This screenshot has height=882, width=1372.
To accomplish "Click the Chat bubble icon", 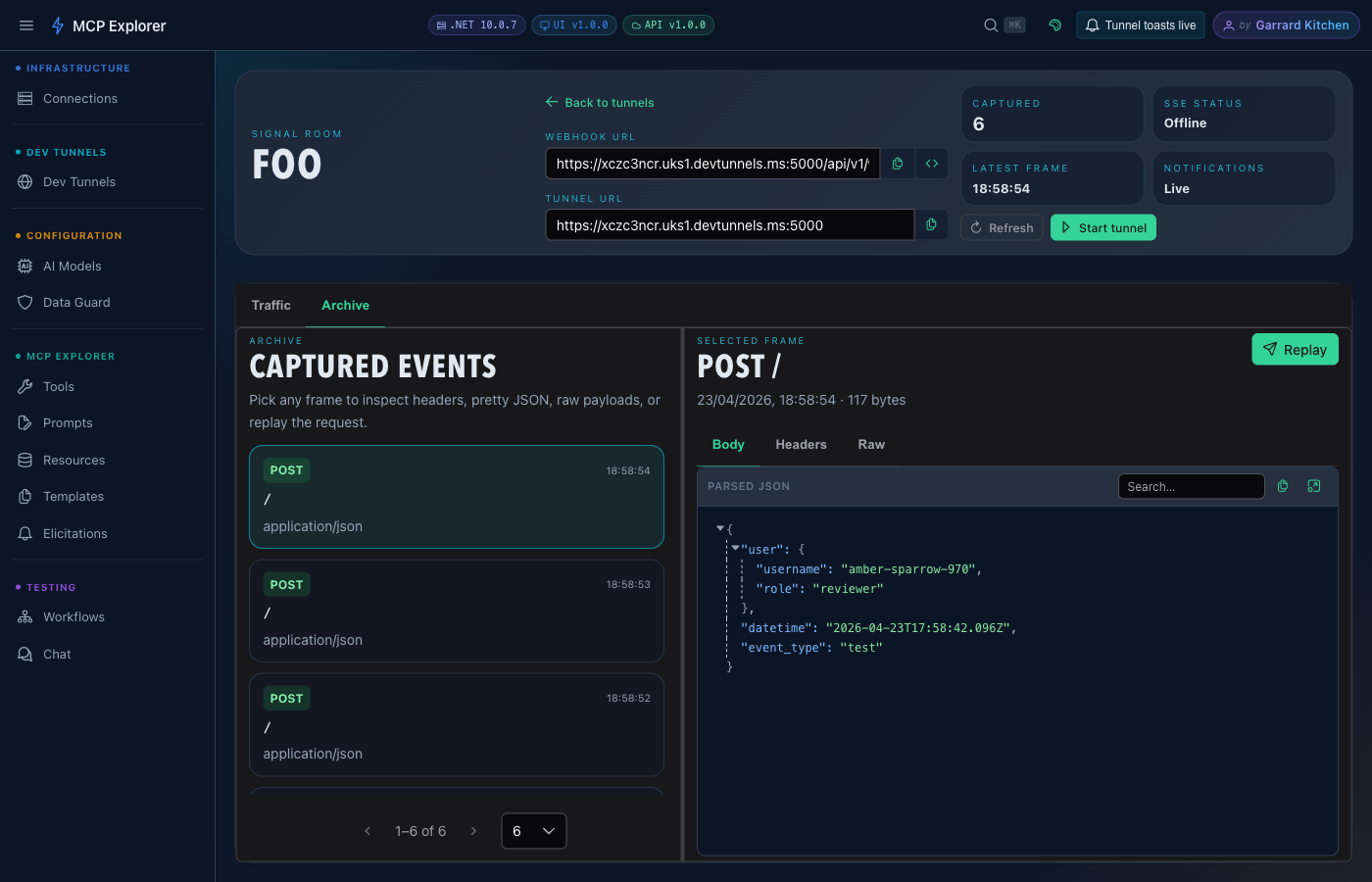I will coord(25,655).
